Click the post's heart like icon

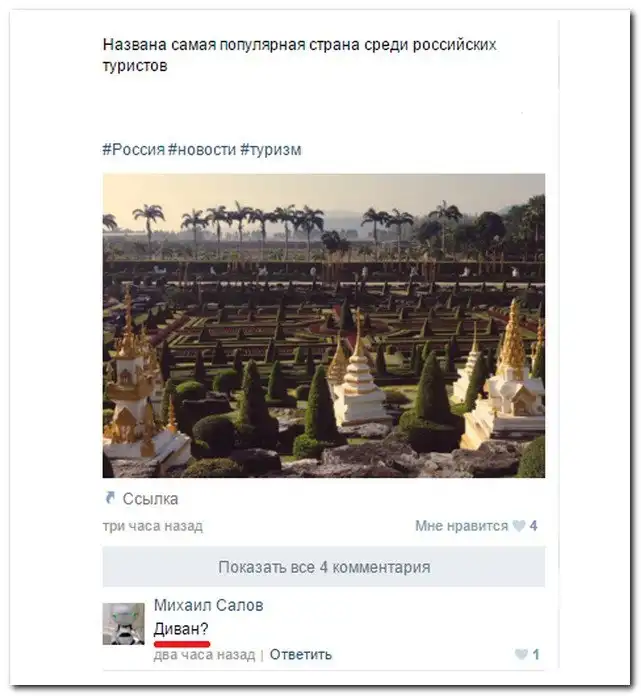pos(519,526)
